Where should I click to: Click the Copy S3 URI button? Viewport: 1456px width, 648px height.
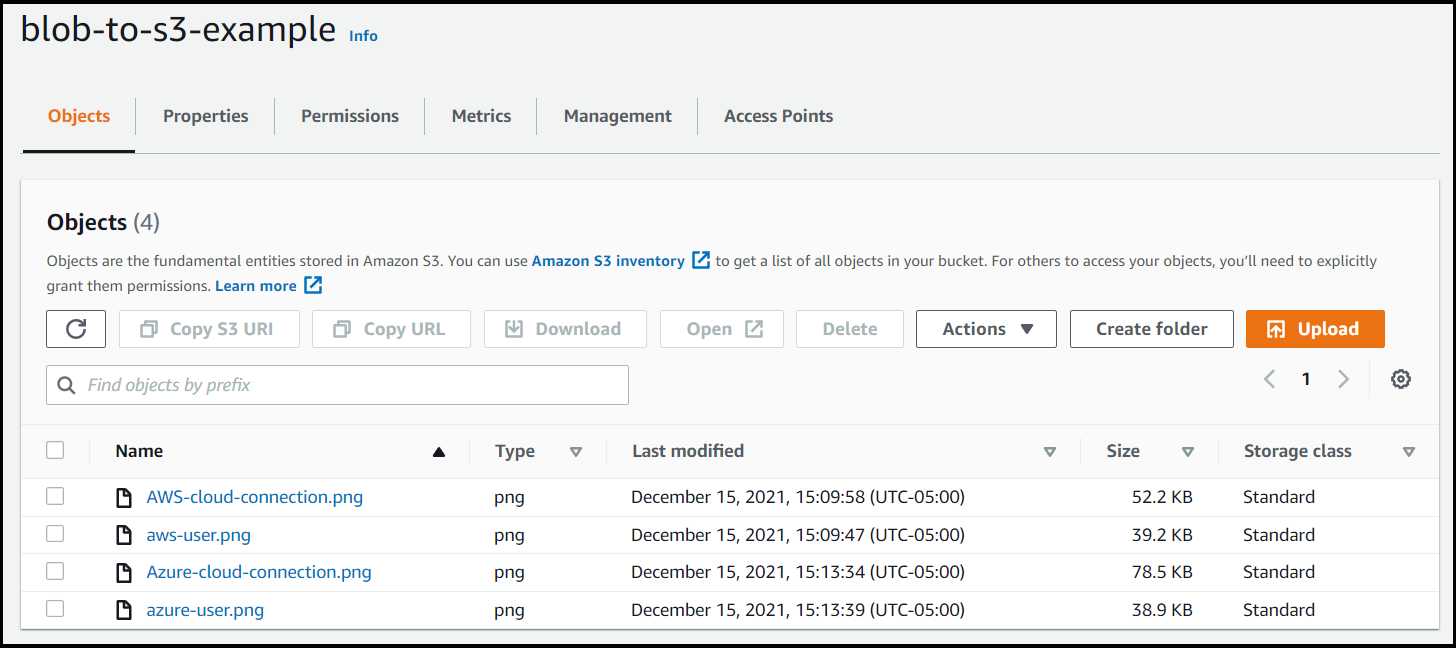tap(209, 329)
